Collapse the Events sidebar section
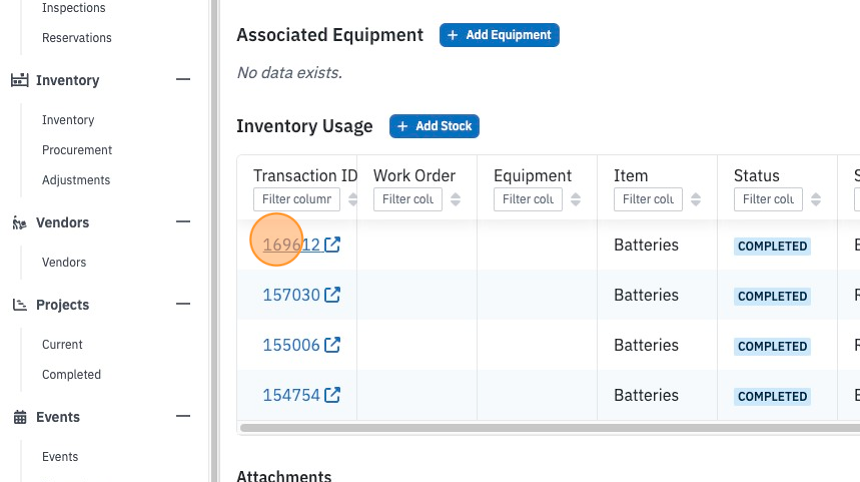 coord(183,416)
